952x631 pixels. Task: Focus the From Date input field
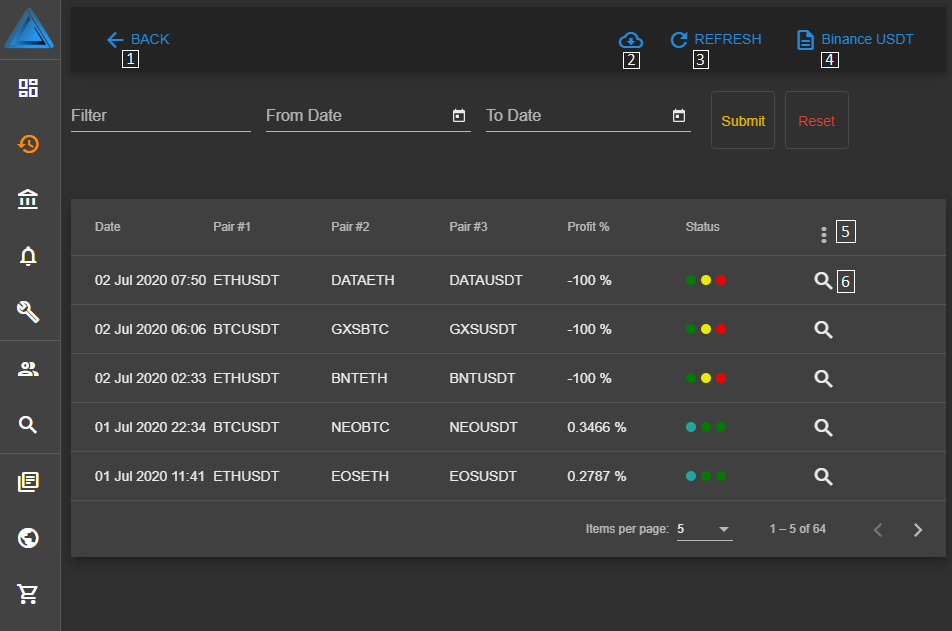pos(368,116)
